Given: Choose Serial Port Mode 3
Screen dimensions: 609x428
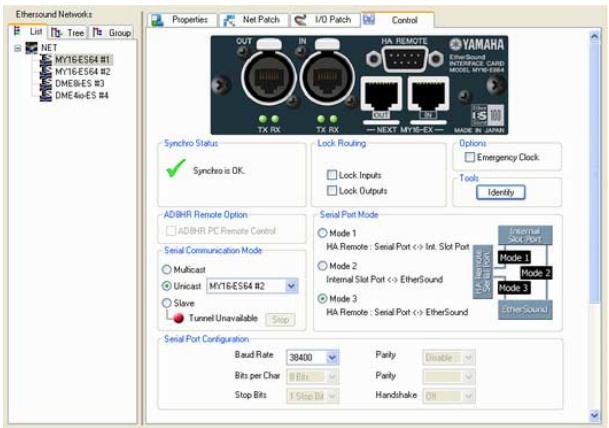Looking at the screenshot, I should click(322, 299).
